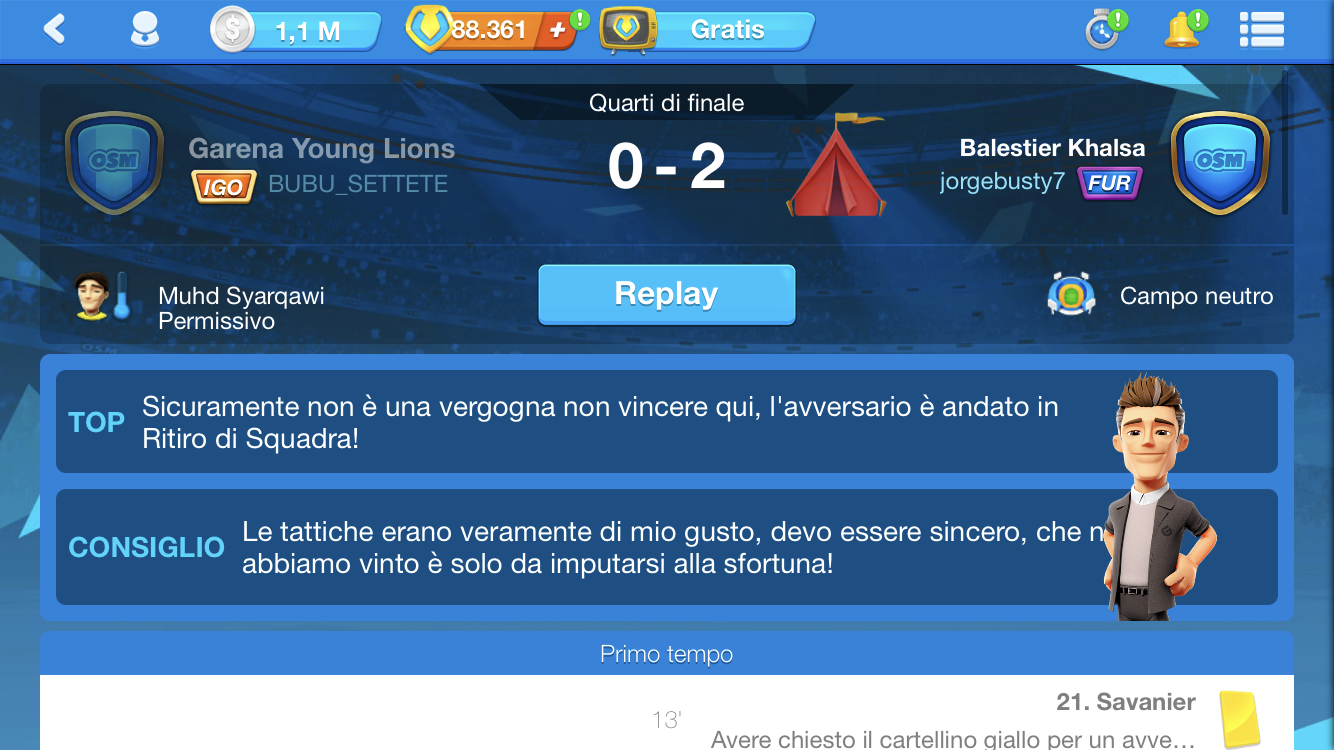The height and width of the screenshot is (750, 1334).
Task: Add boss coins with the plus button
Action: [x=558, y=31]
